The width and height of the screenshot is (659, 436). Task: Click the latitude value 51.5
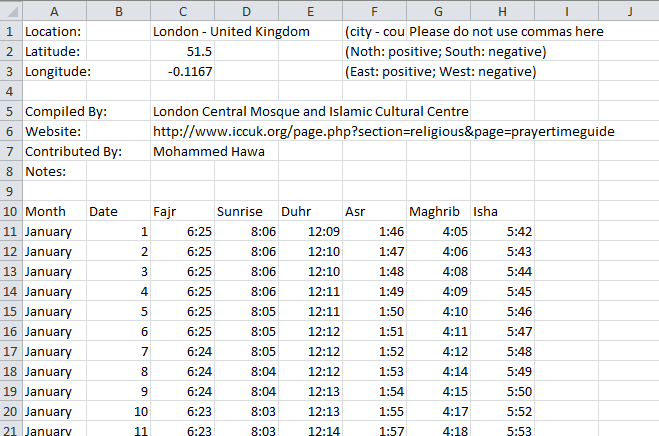(x=183, y=51)
